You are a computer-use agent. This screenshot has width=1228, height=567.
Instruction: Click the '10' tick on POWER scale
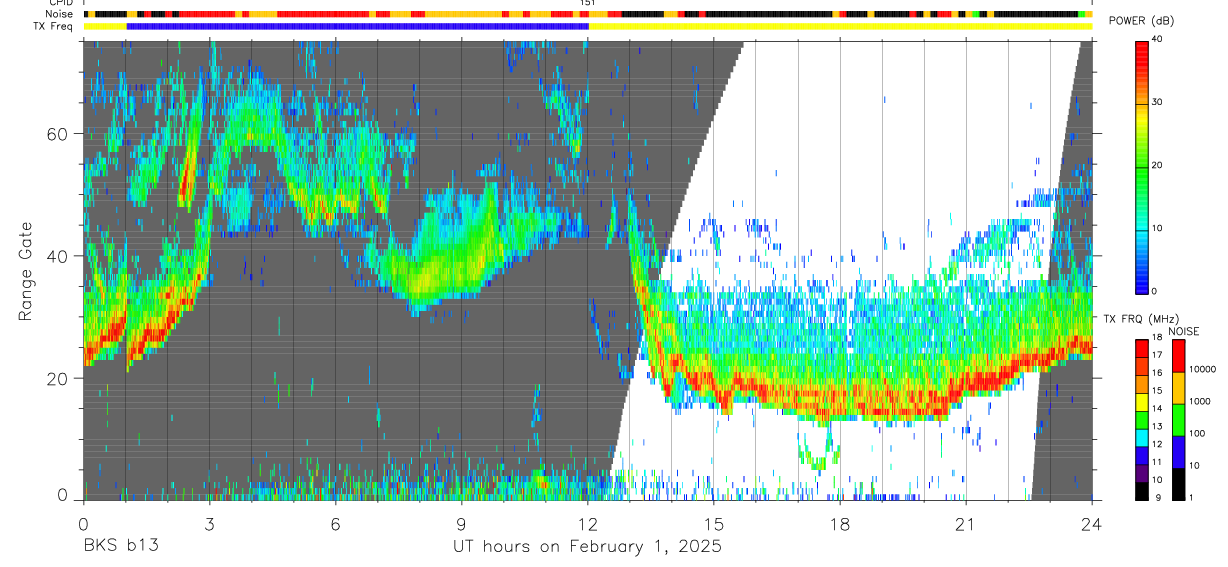click(1158, 228)
